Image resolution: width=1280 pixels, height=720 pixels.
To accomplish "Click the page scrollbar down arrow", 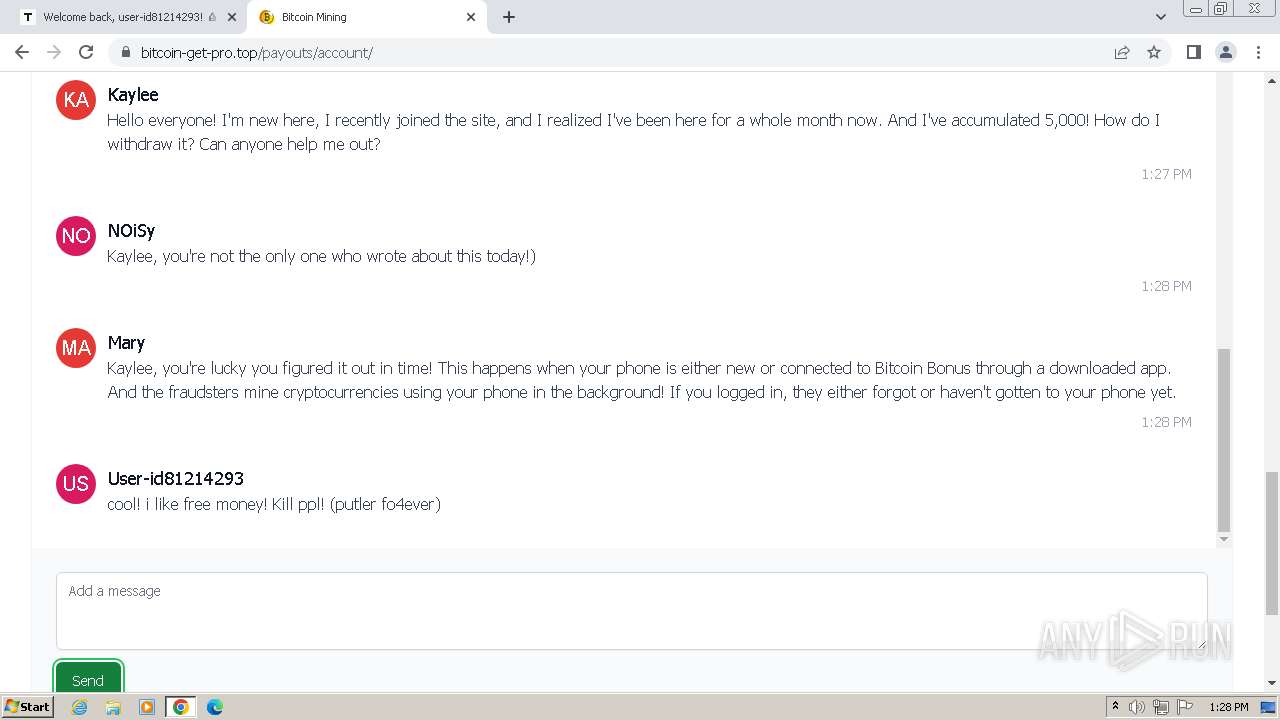I will (x=1272, y=683).
